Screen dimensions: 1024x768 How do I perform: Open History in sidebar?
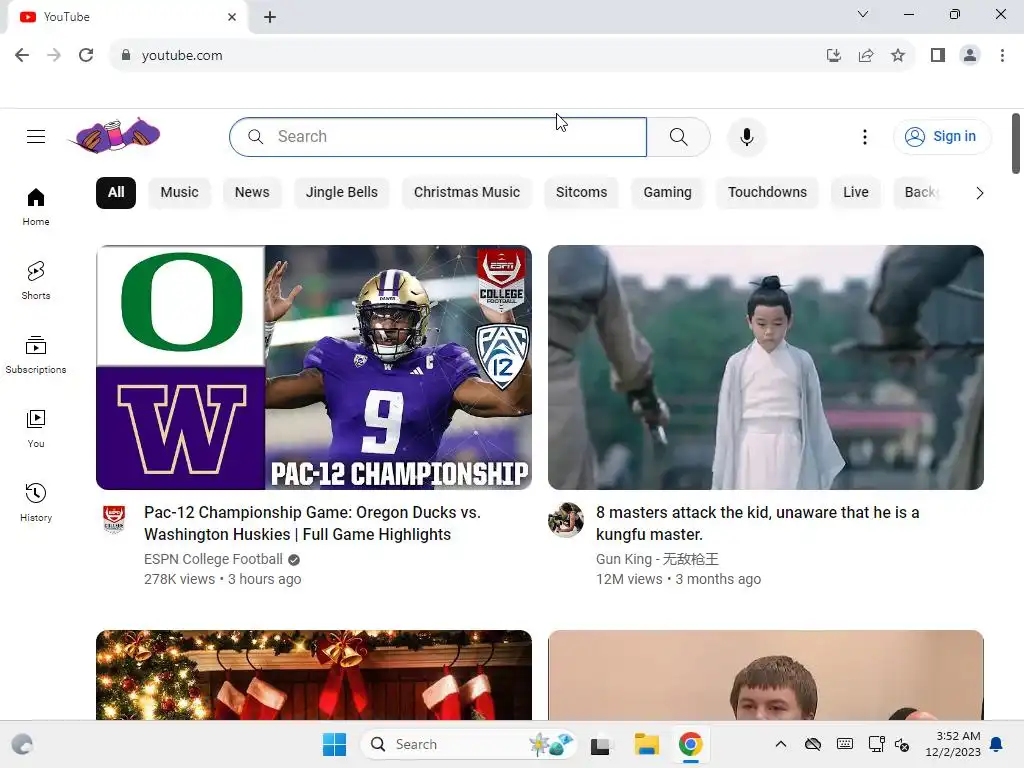pos(36,502)
